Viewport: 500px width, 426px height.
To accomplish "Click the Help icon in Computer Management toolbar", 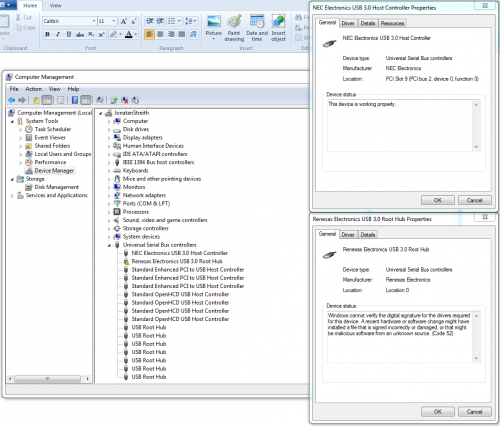I will pos(75,100).
